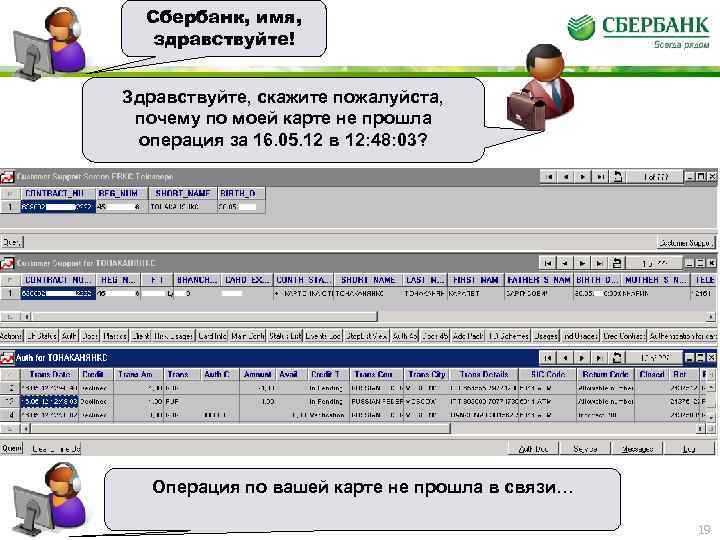Image resolution: width=720 pixels, height=540 pixels.
Task: Open the Card Info tab
Action: coord(212,336)
